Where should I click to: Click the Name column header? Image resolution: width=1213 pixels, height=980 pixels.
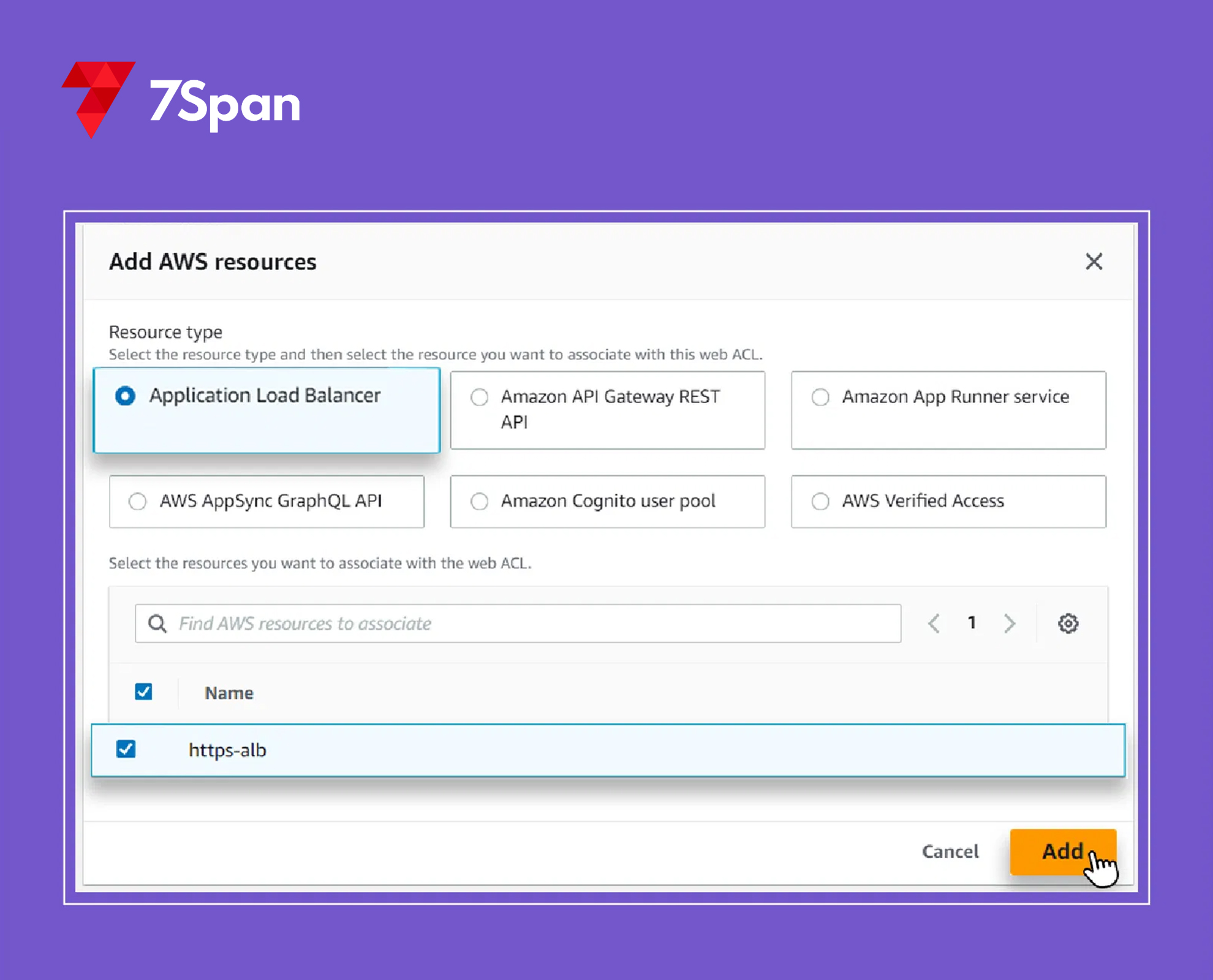pos(229,693)
